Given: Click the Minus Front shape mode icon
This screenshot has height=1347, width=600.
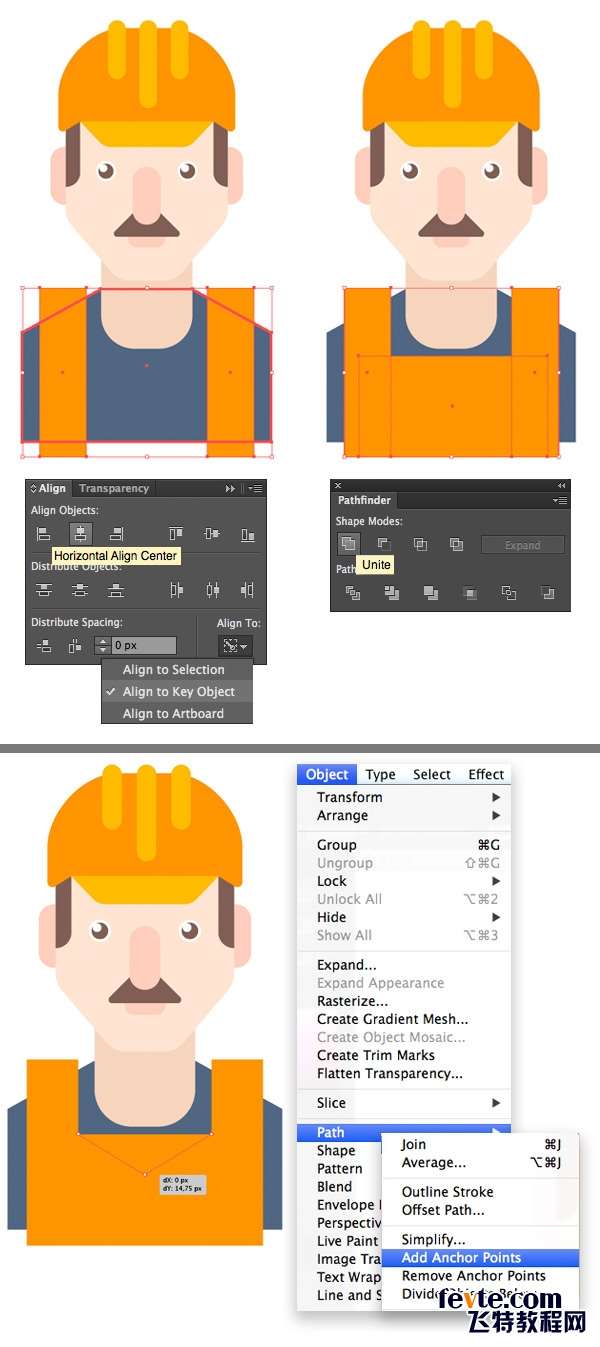Looking at the screenshot, I should tap(383, 544).
